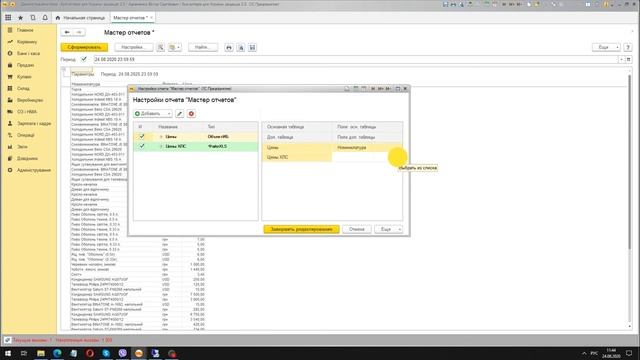Viewport: 640px width, 360px height.
Task: Open dropdown arrow next to yellow variants icon
Action: tap(178, 47)
